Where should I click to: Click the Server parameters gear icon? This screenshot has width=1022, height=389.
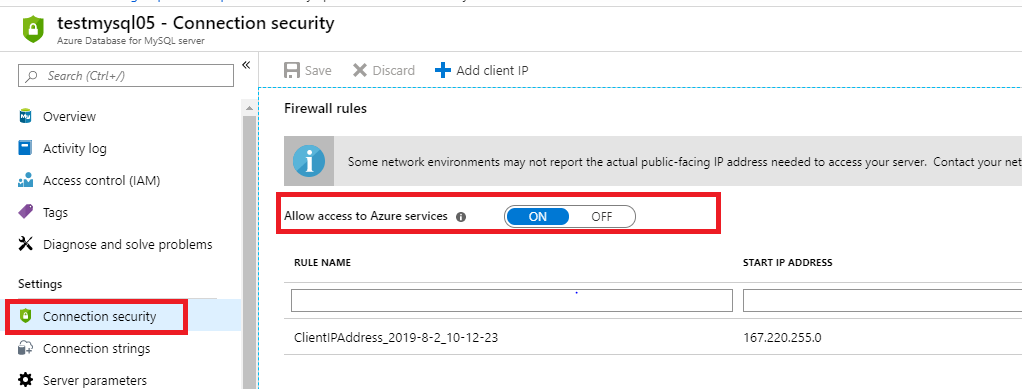tap(25, 380)
